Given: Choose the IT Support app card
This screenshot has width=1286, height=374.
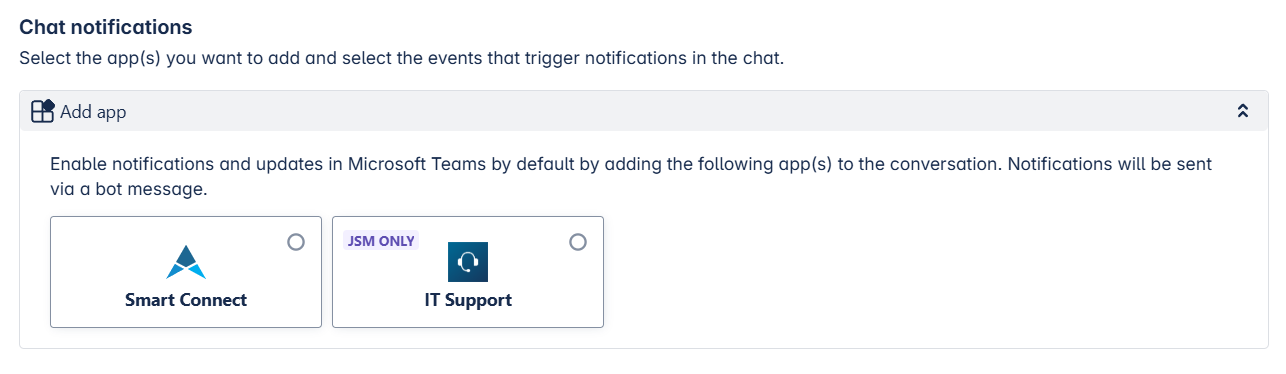Looking at the screenshot, I should tap(468, 272).
